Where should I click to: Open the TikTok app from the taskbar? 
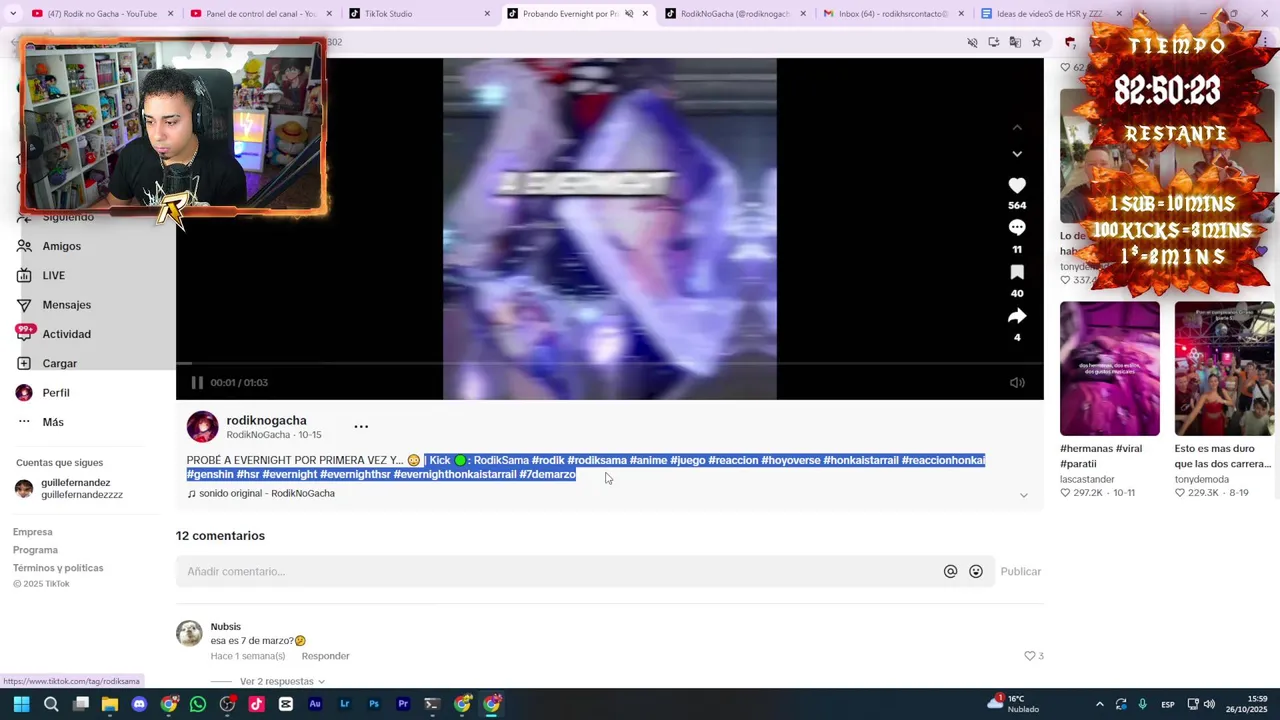coord(256,704)
